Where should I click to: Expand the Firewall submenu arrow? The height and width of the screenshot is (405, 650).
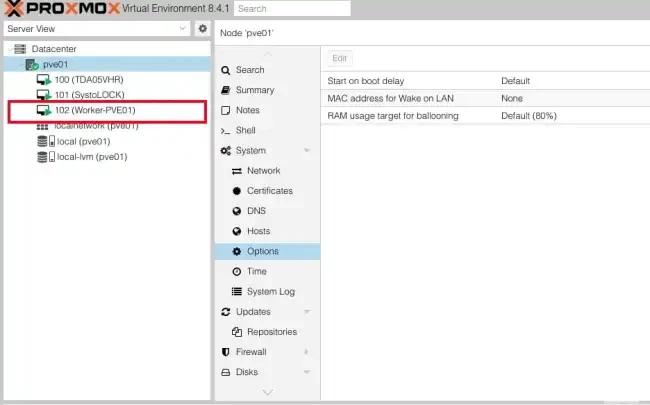click(x=306, y=352)
